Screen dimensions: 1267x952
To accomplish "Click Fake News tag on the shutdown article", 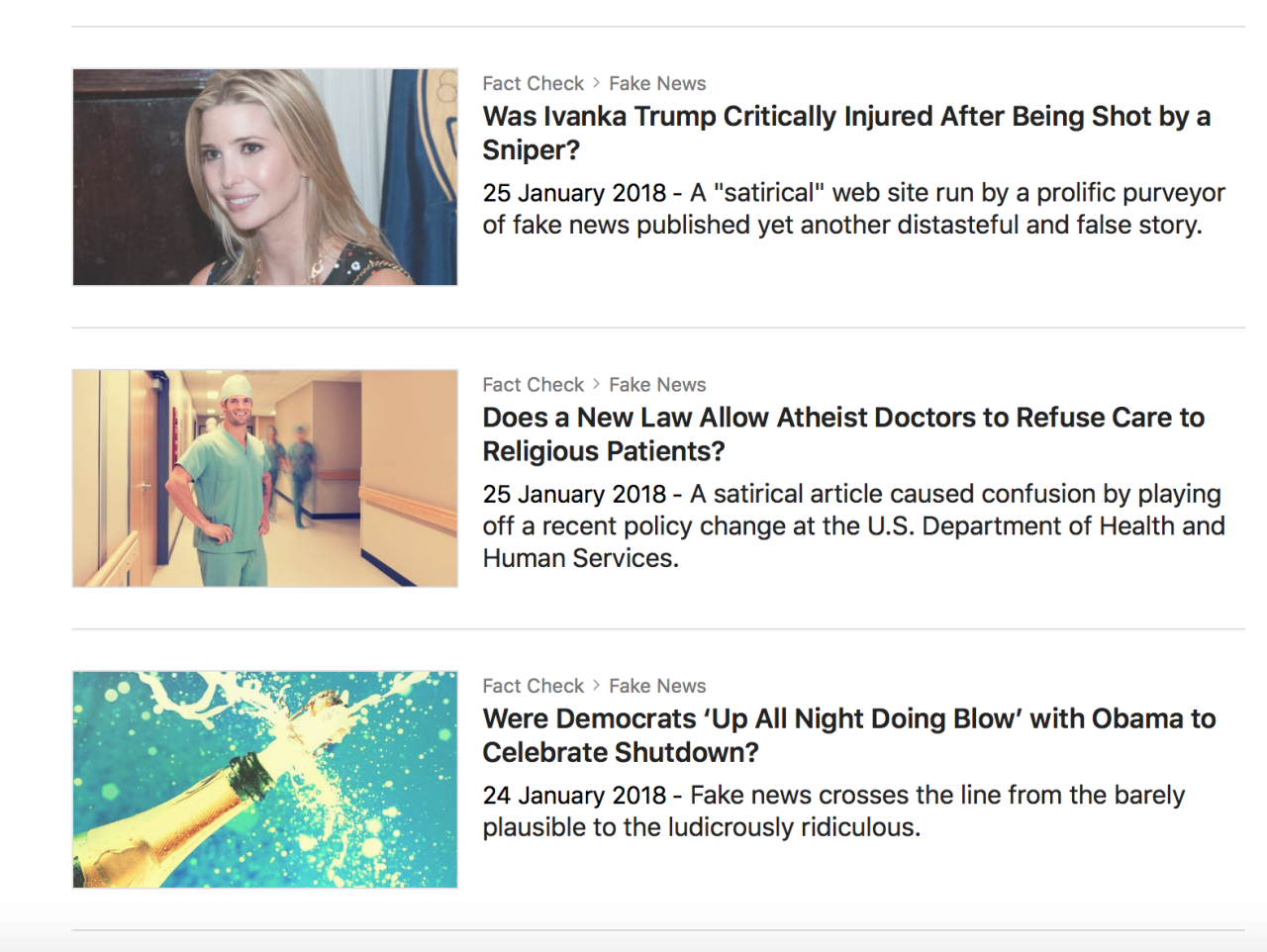I will click(657, 685).
